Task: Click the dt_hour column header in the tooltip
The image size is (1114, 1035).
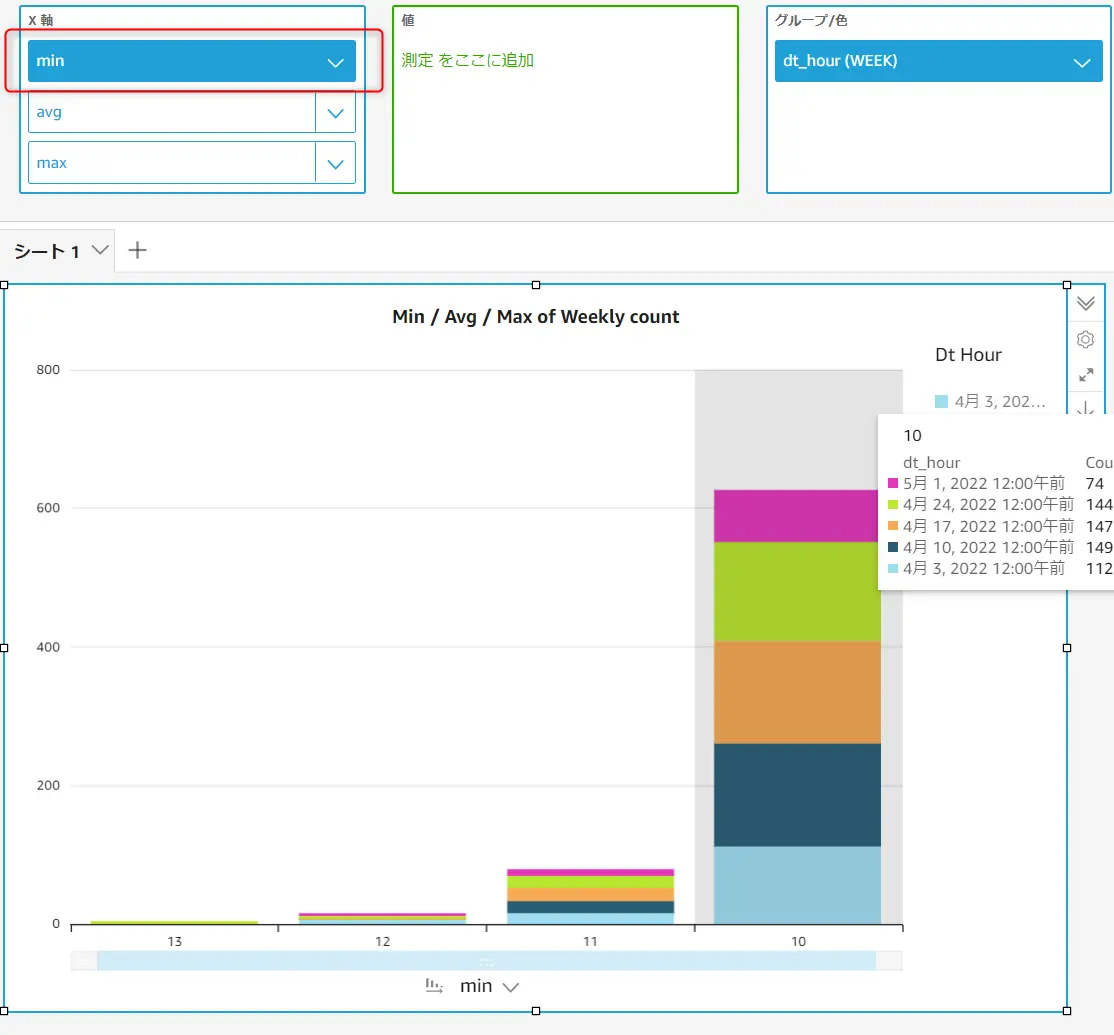Action: tap(931, 462)
